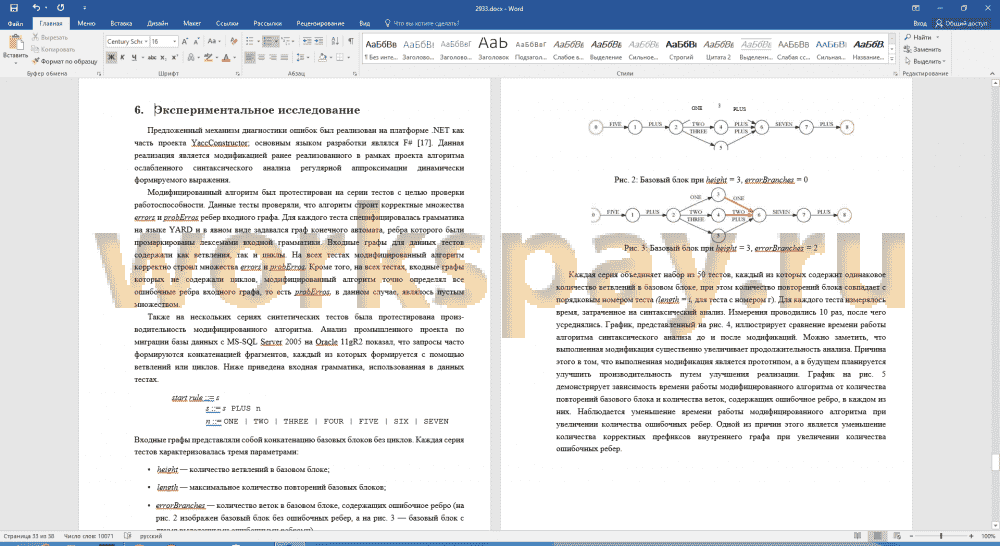Viewport: 1000px width, 546px height.
Task: Open the Рассылки tab
Action: coord(268,24)
